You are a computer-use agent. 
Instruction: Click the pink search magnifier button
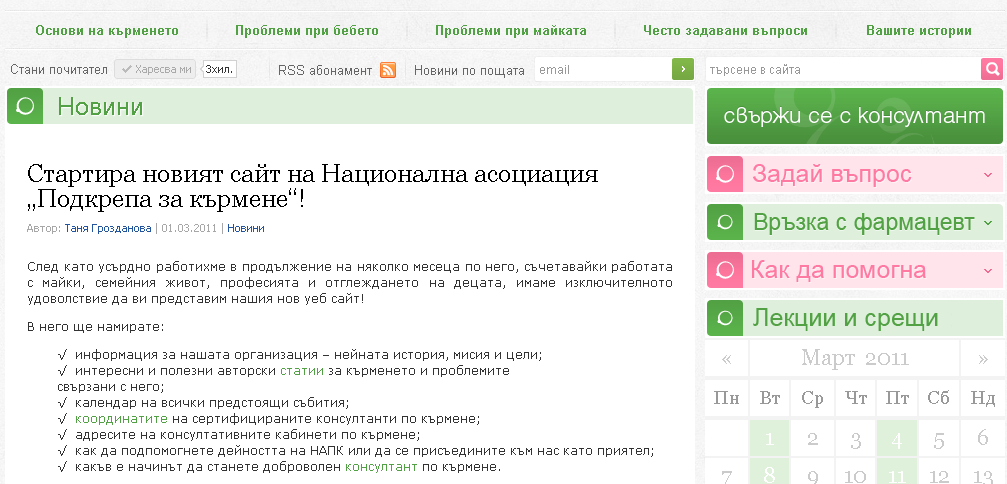pyautogui.click(x=992, y=69)
